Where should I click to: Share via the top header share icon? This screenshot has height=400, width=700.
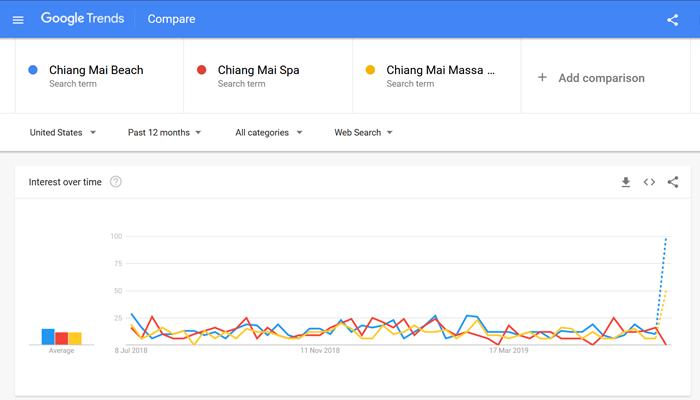click(x=672, y=20)
